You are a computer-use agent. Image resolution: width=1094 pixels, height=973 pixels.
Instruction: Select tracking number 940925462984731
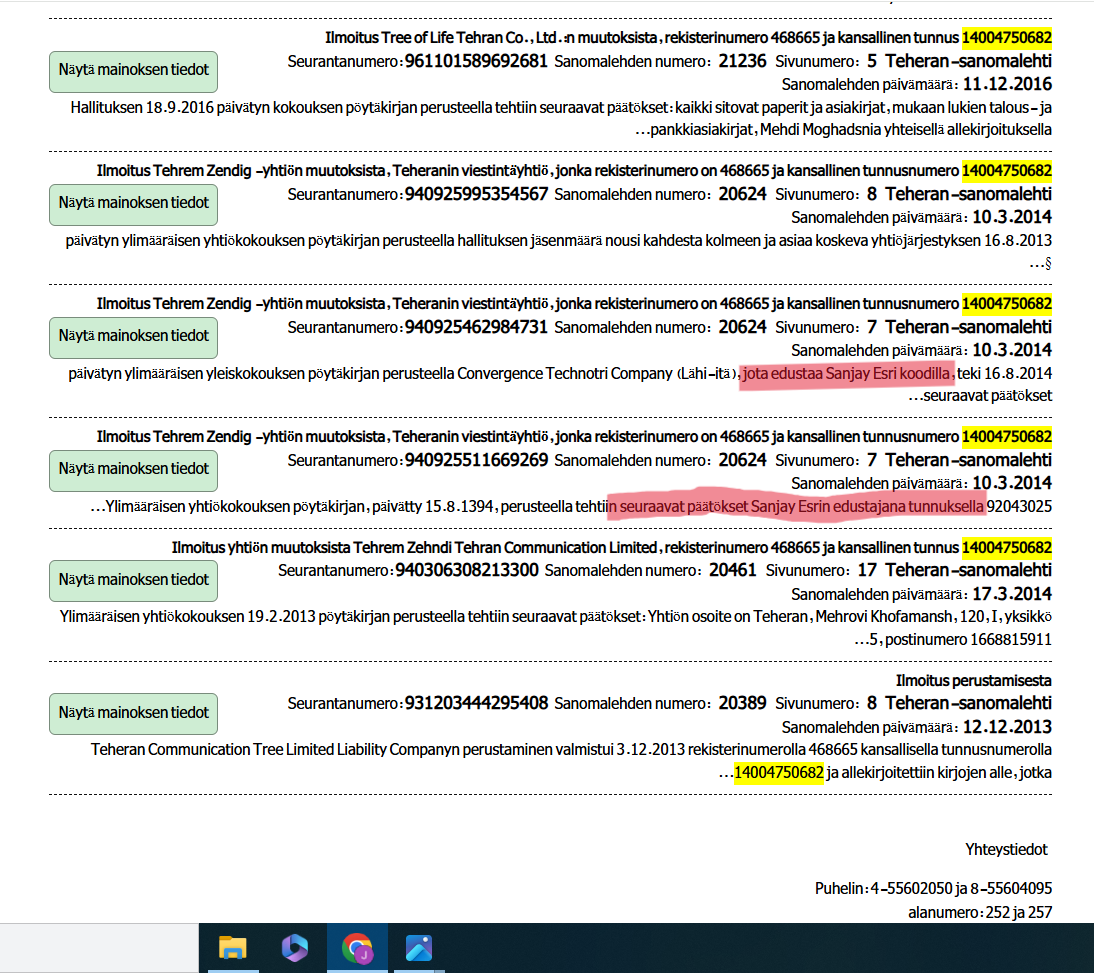pos(477,327)
